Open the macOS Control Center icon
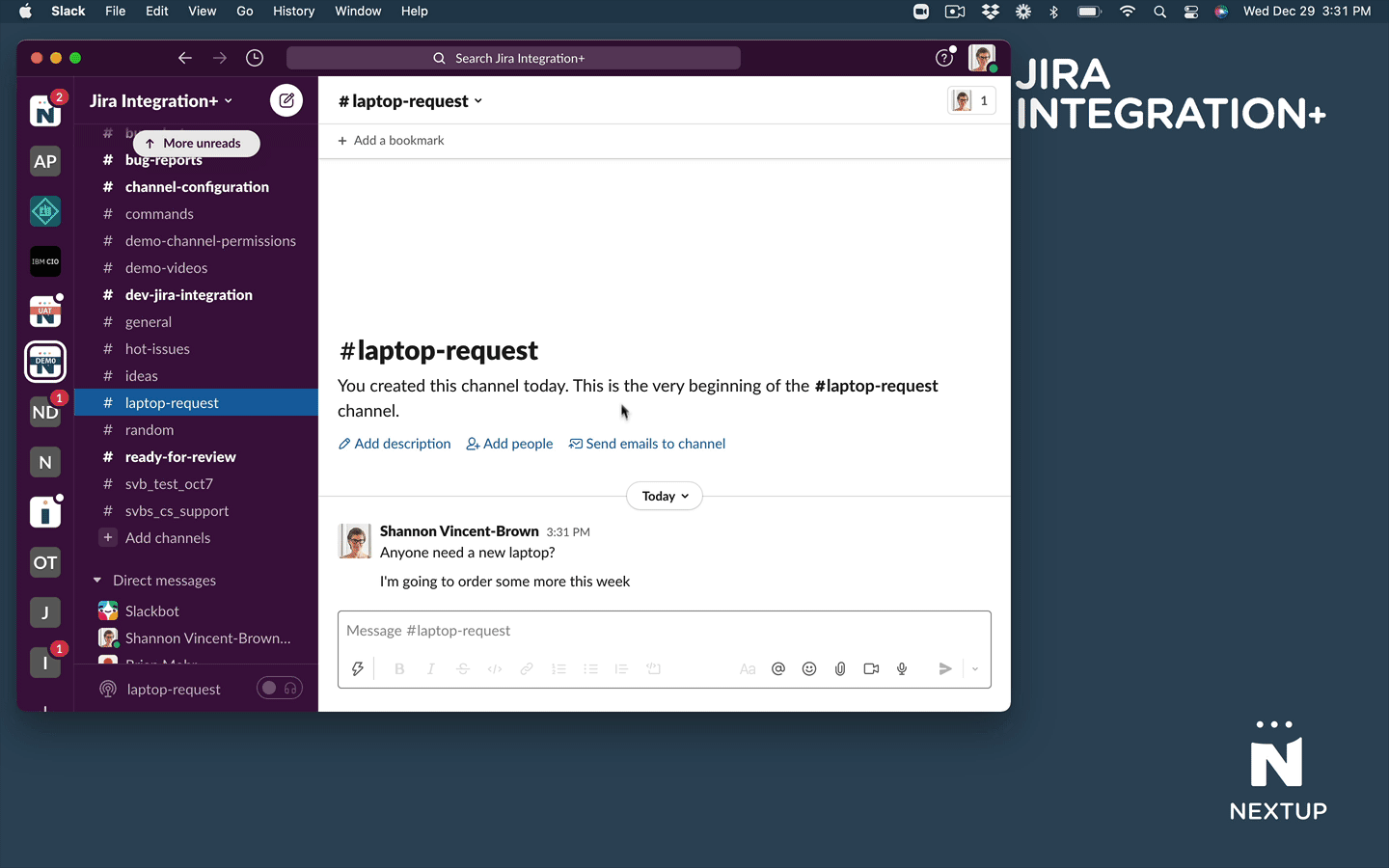The image size is (1389, 868). [1191, 12]
